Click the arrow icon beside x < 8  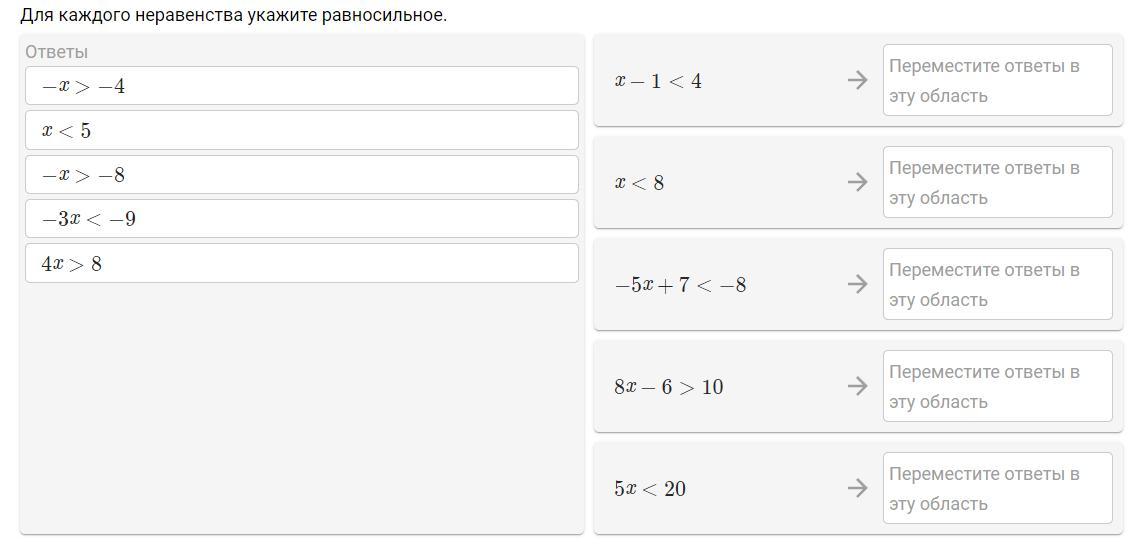[x=858, y=182]
